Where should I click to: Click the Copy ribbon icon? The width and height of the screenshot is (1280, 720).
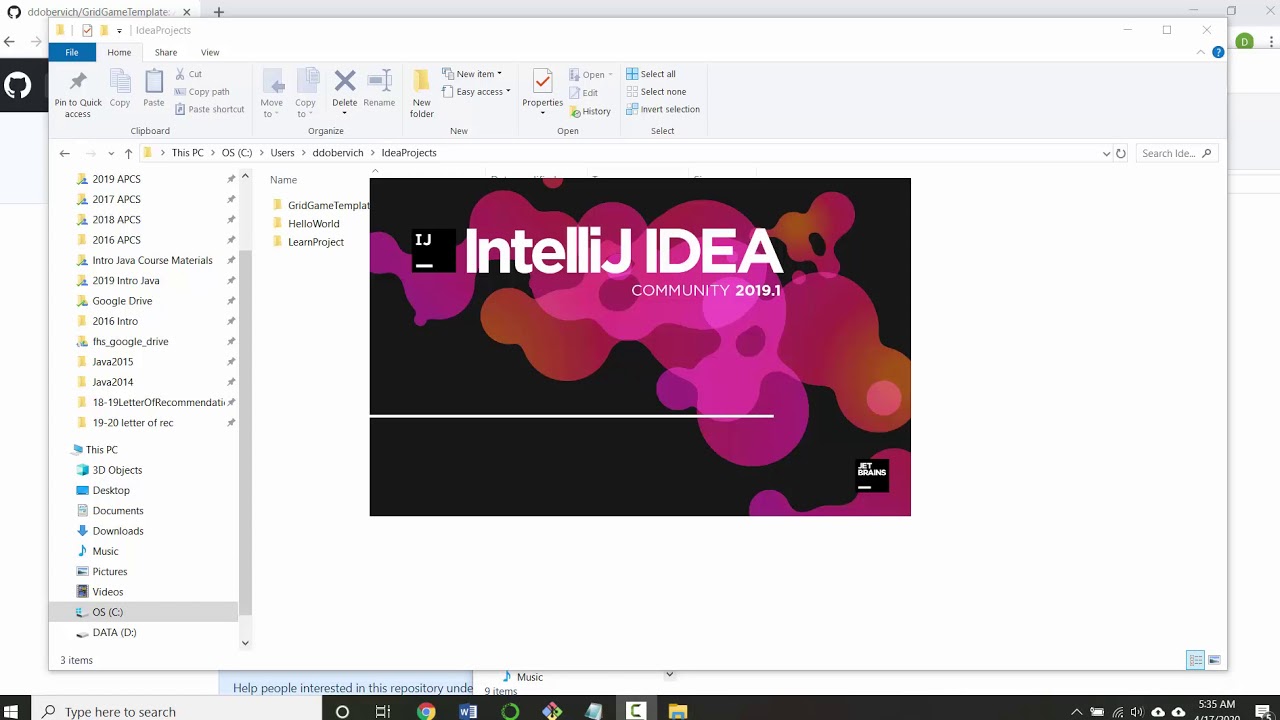[120, 89]
